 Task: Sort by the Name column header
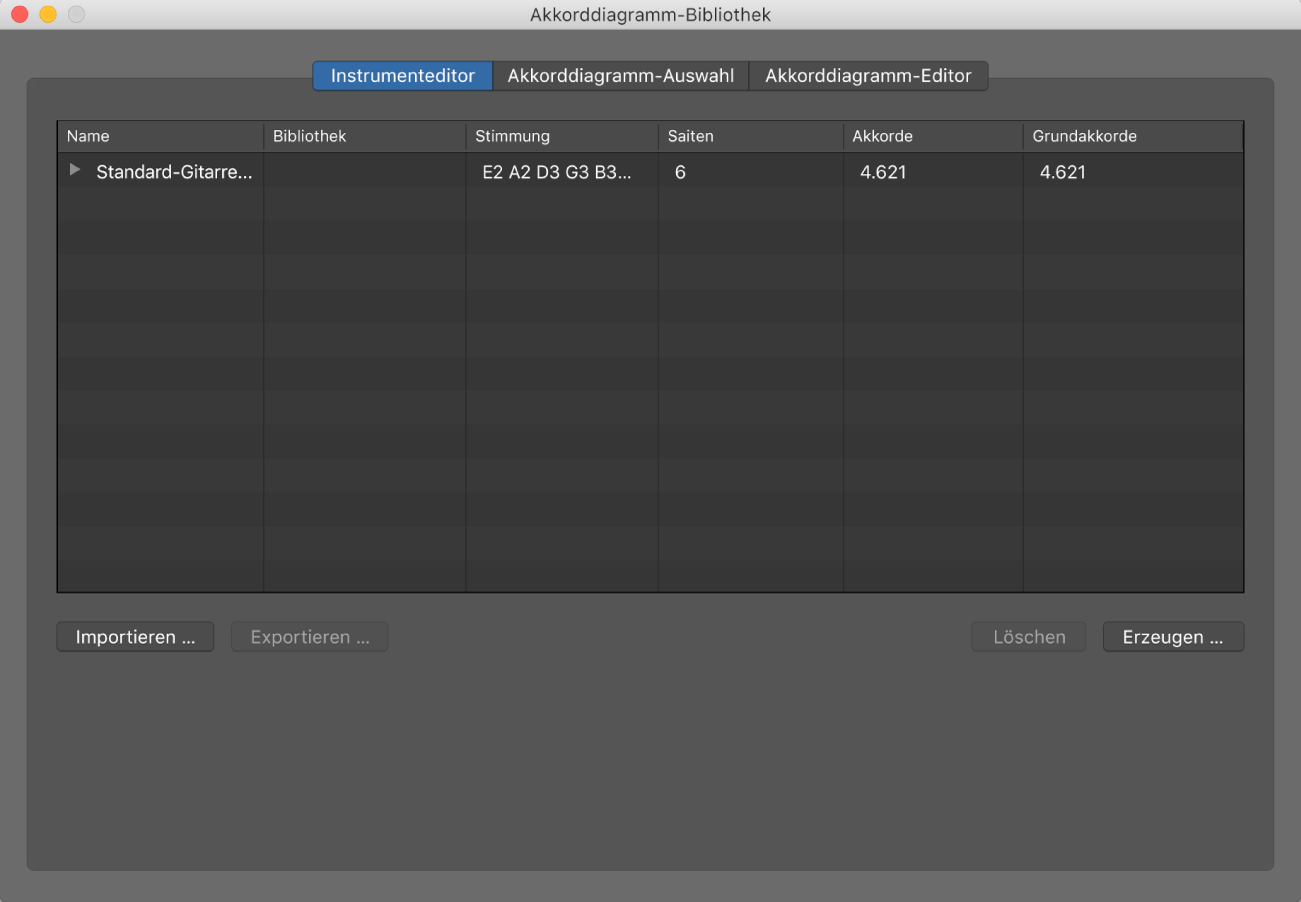click(160, 136)
